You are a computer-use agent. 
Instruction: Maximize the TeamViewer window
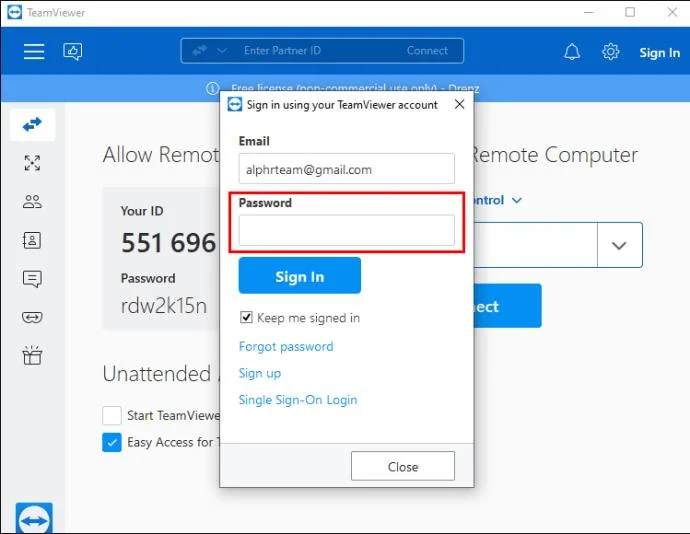click(630, 12)
